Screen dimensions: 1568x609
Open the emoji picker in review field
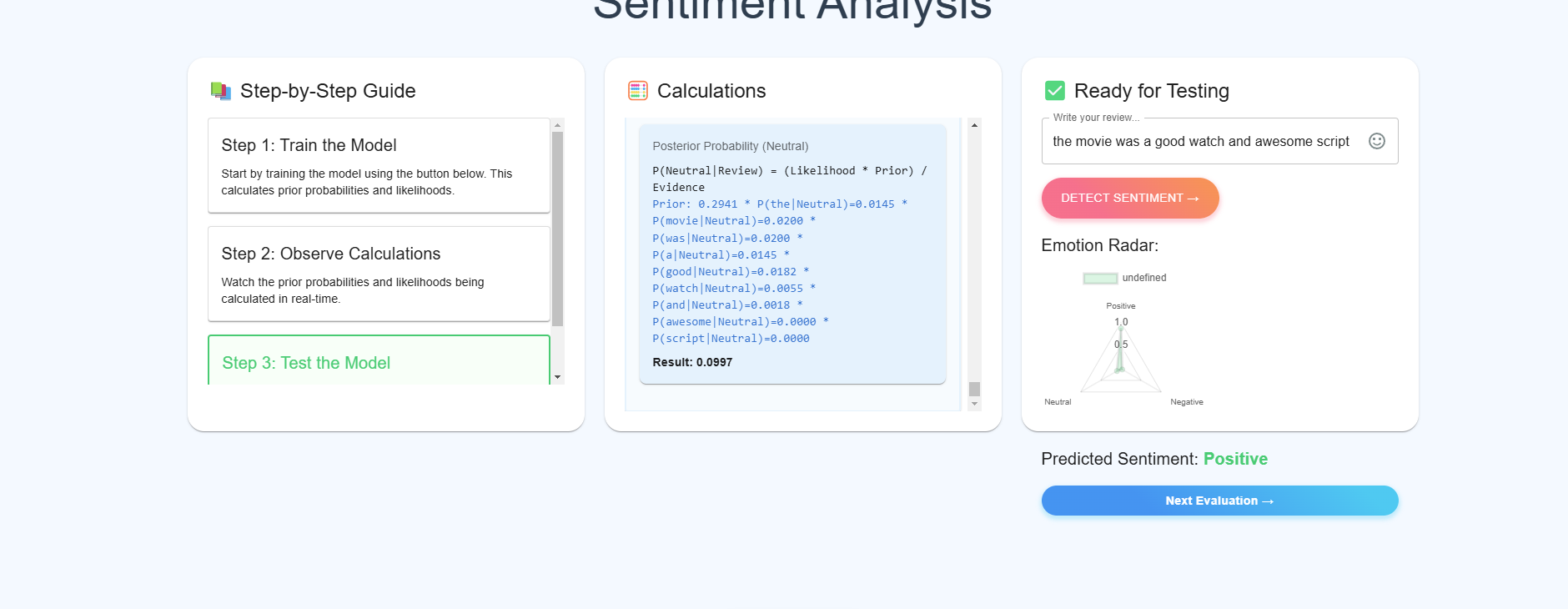[1377, 141]
